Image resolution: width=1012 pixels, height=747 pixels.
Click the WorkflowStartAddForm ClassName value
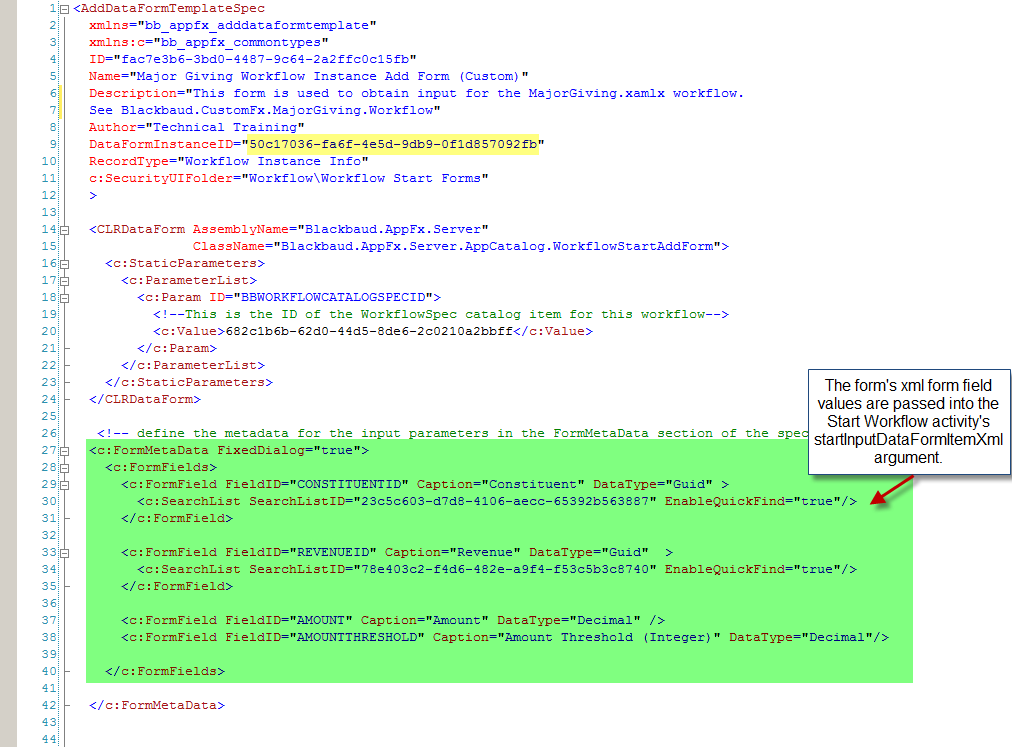point(500,246)
